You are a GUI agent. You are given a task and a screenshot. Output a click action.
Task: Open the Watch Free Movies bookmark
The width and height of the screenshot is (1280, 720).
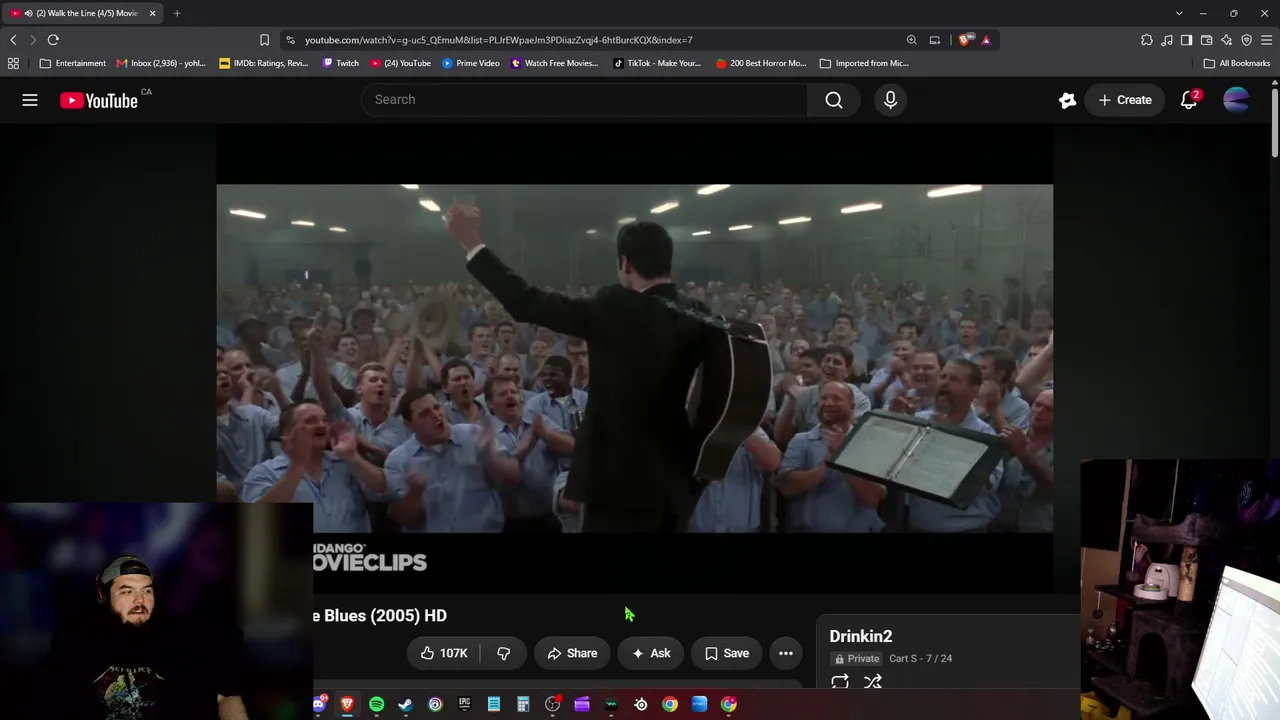point(555,63)
